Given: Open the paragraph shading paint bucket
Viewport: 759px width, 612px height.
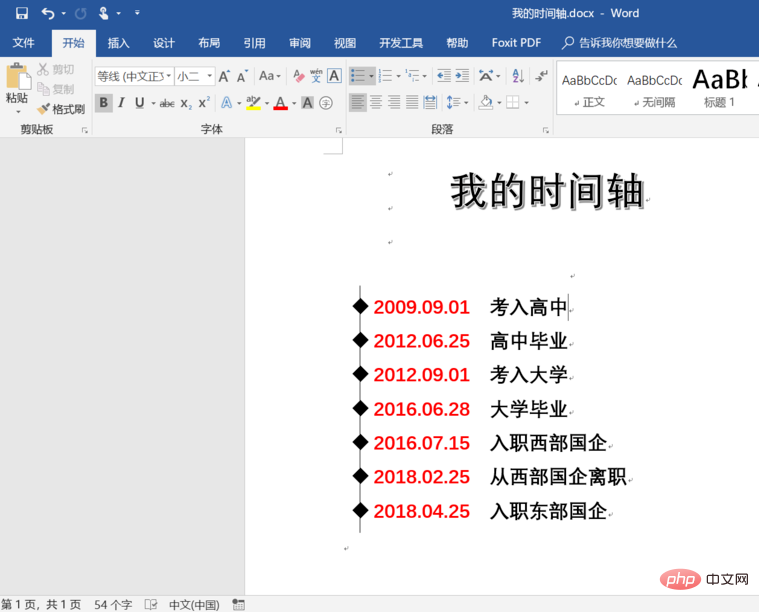Looking at the screenshot, I should (486, 103).
